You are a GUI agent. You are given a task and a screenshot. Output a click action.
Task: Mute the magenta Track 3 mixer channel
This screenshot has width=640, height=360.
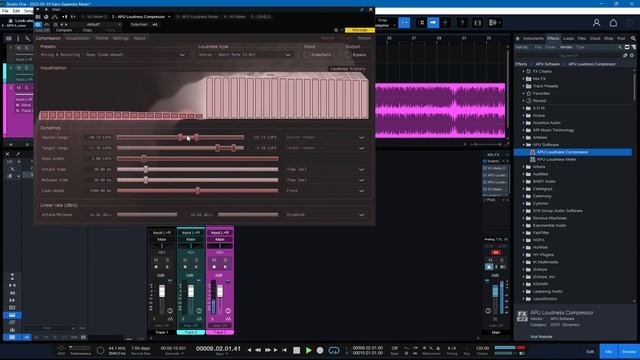[x=214, y=260]
